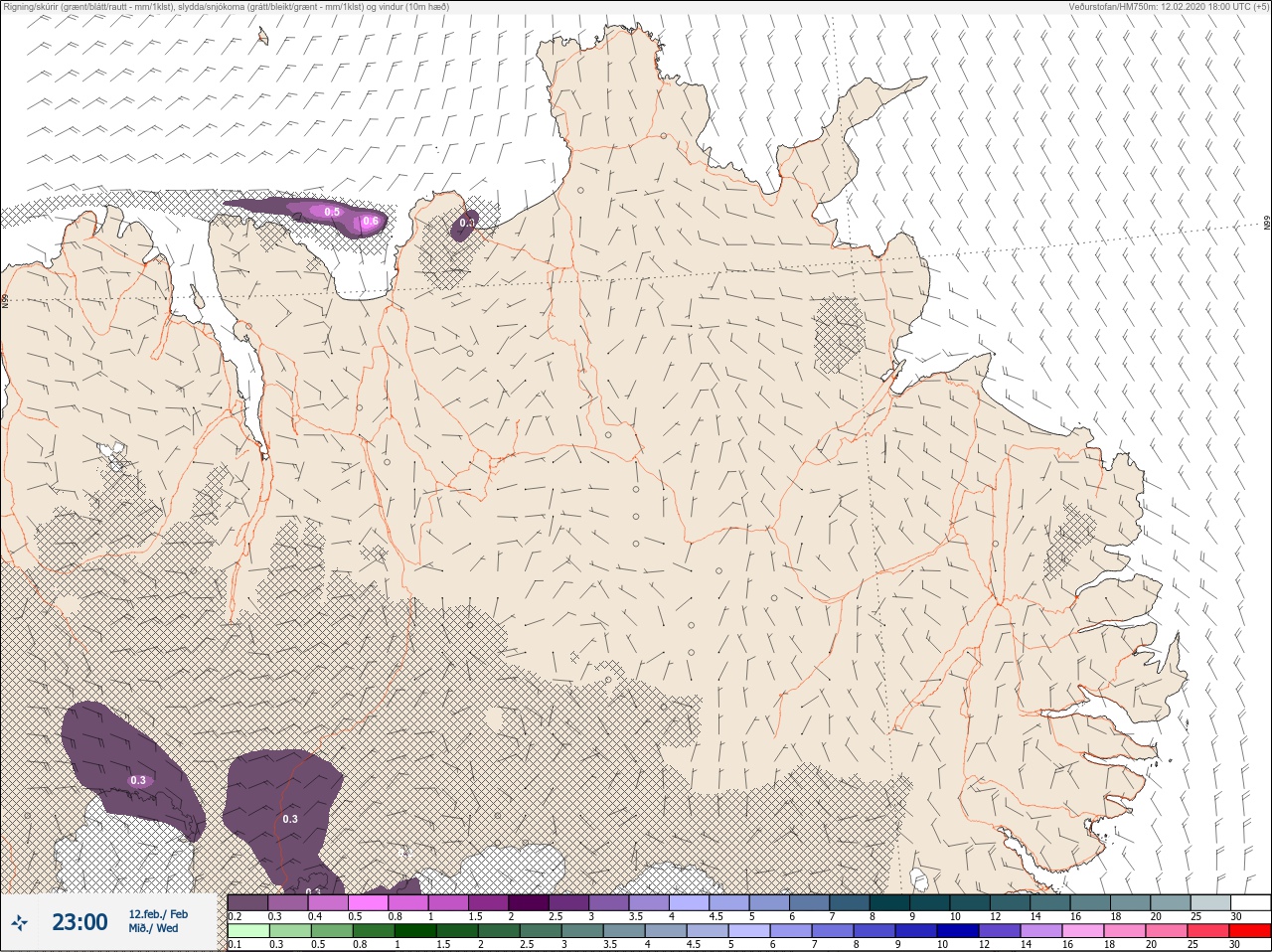Pick the white 30 swatch in top legend row
This screenshot has width=1272, height=952.
(x=1250, y=902)
